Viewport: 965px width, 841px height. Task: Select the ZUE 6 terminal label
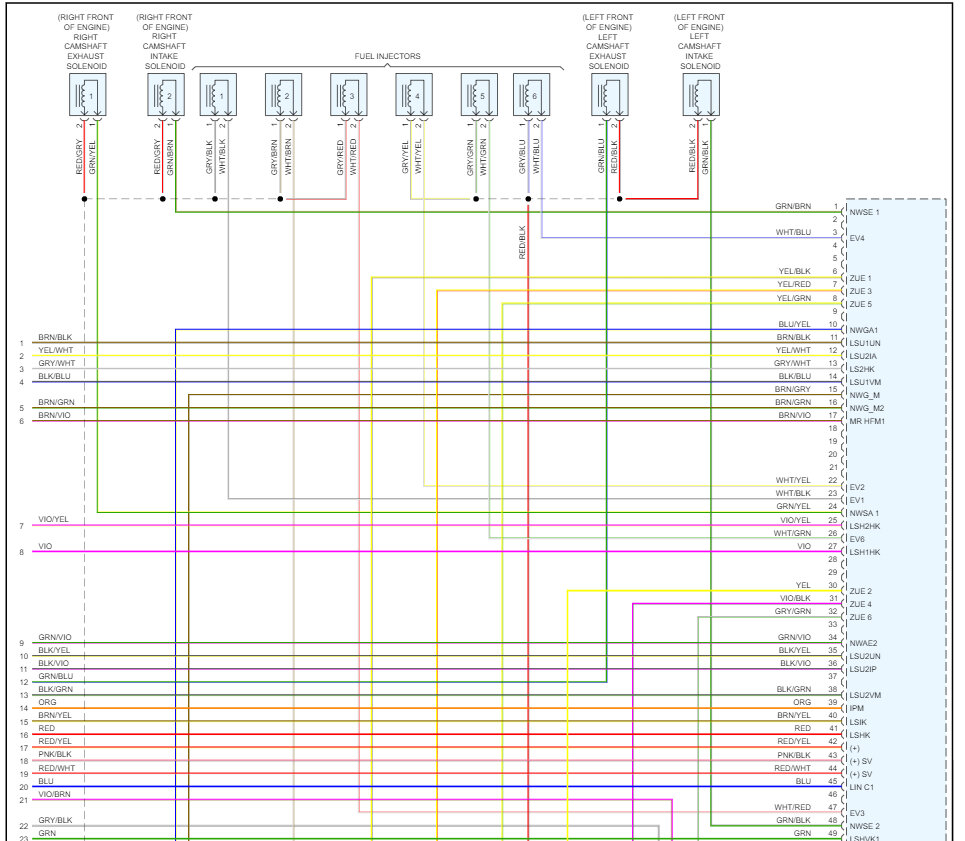coord(860,617)
